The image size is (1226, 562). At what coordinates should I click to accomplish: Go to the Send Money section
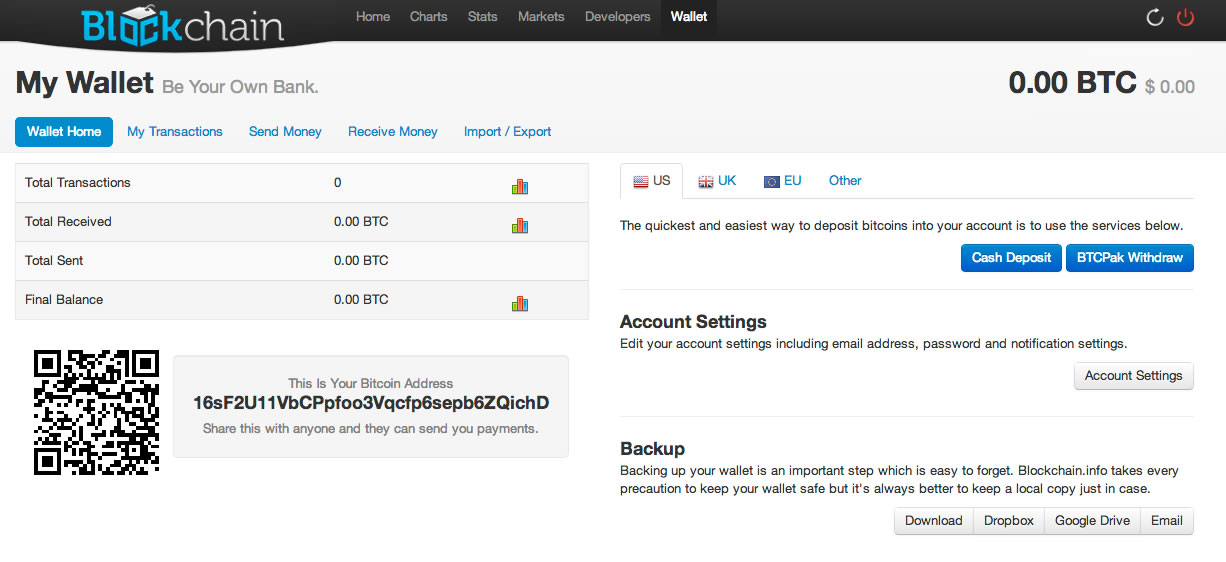click(x=285, y=132)
